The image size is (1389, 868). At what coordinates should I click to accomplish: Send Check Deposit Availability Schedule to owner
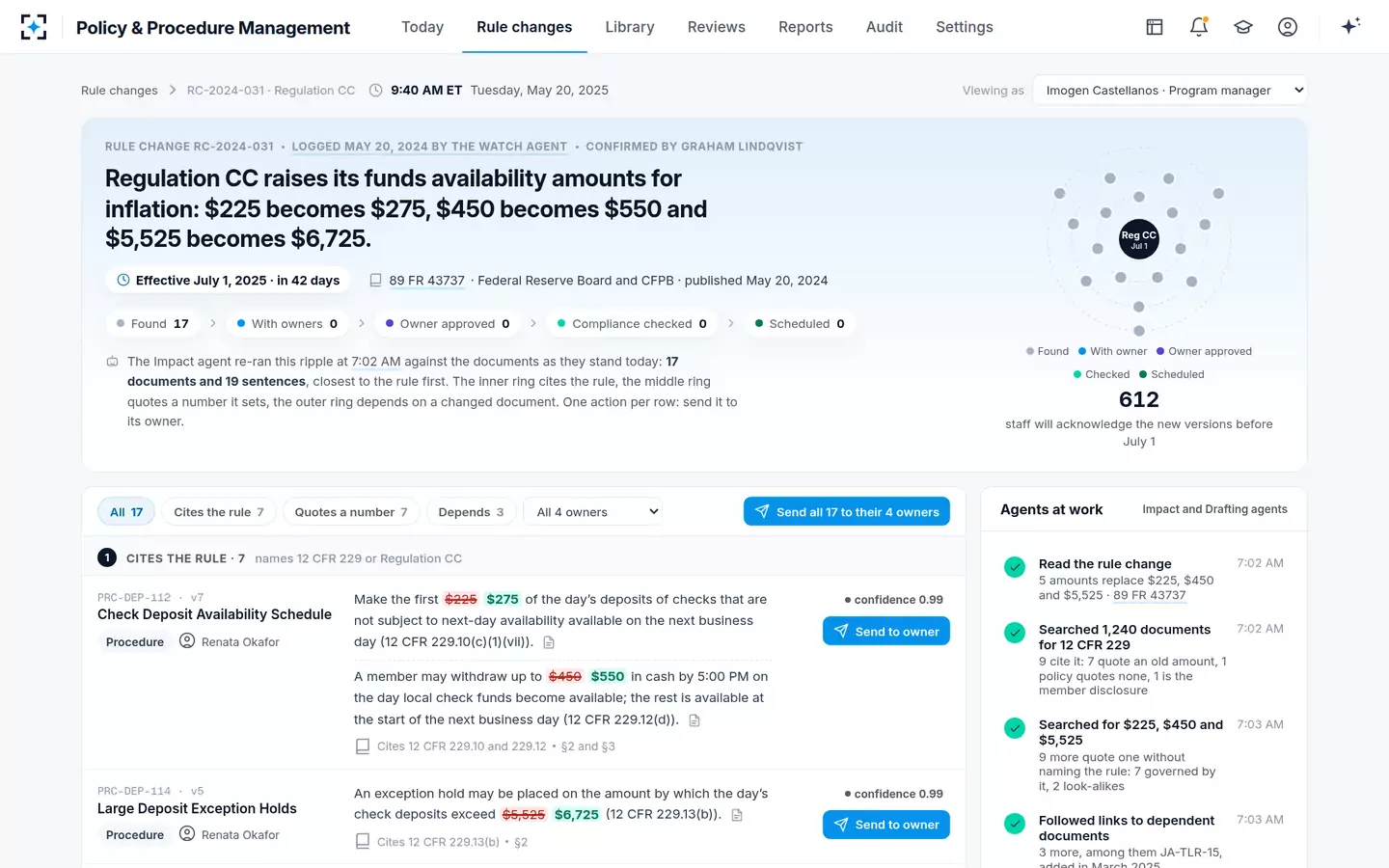coord(886,631)
